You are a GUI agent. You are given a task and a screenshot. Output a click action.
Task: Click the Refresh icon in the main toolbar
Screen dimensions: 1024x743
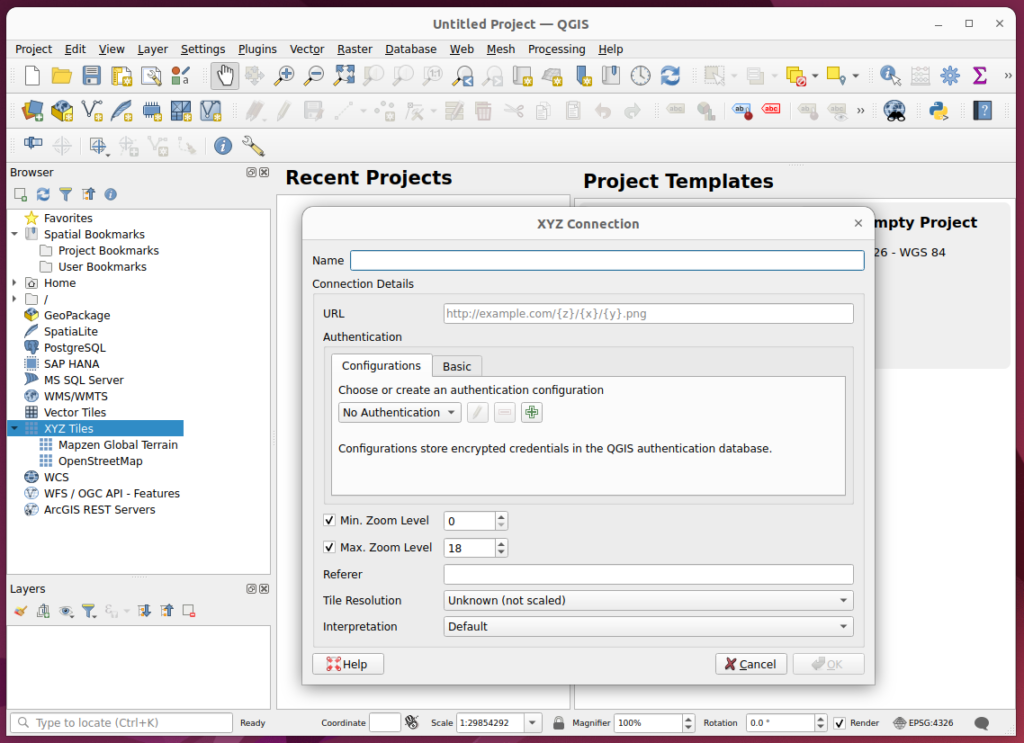(x=670, y=76)
